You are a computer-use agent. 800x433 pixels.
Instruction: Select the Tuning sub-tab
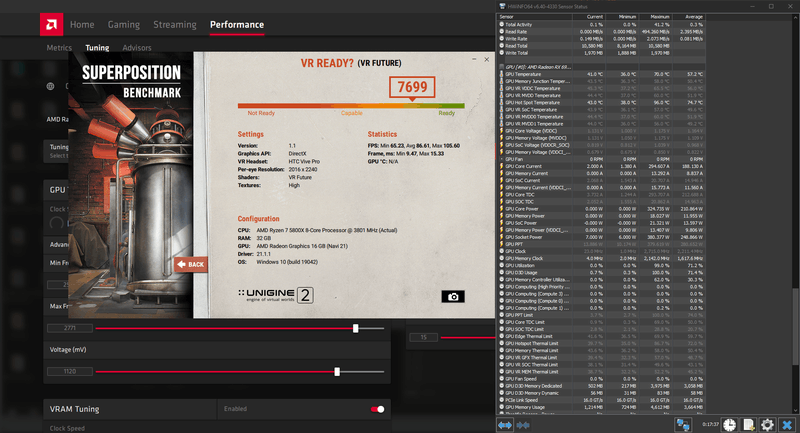point(97,47)
